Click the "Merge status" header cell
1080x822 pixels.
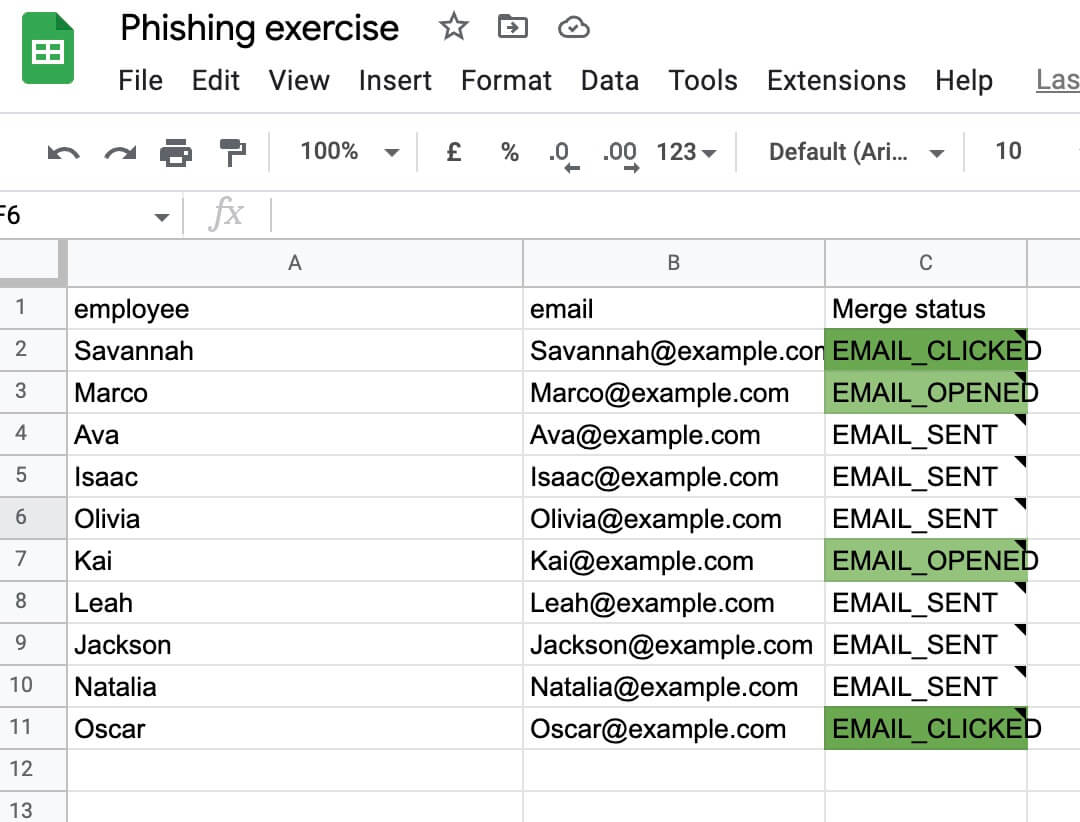pos(926,309)
